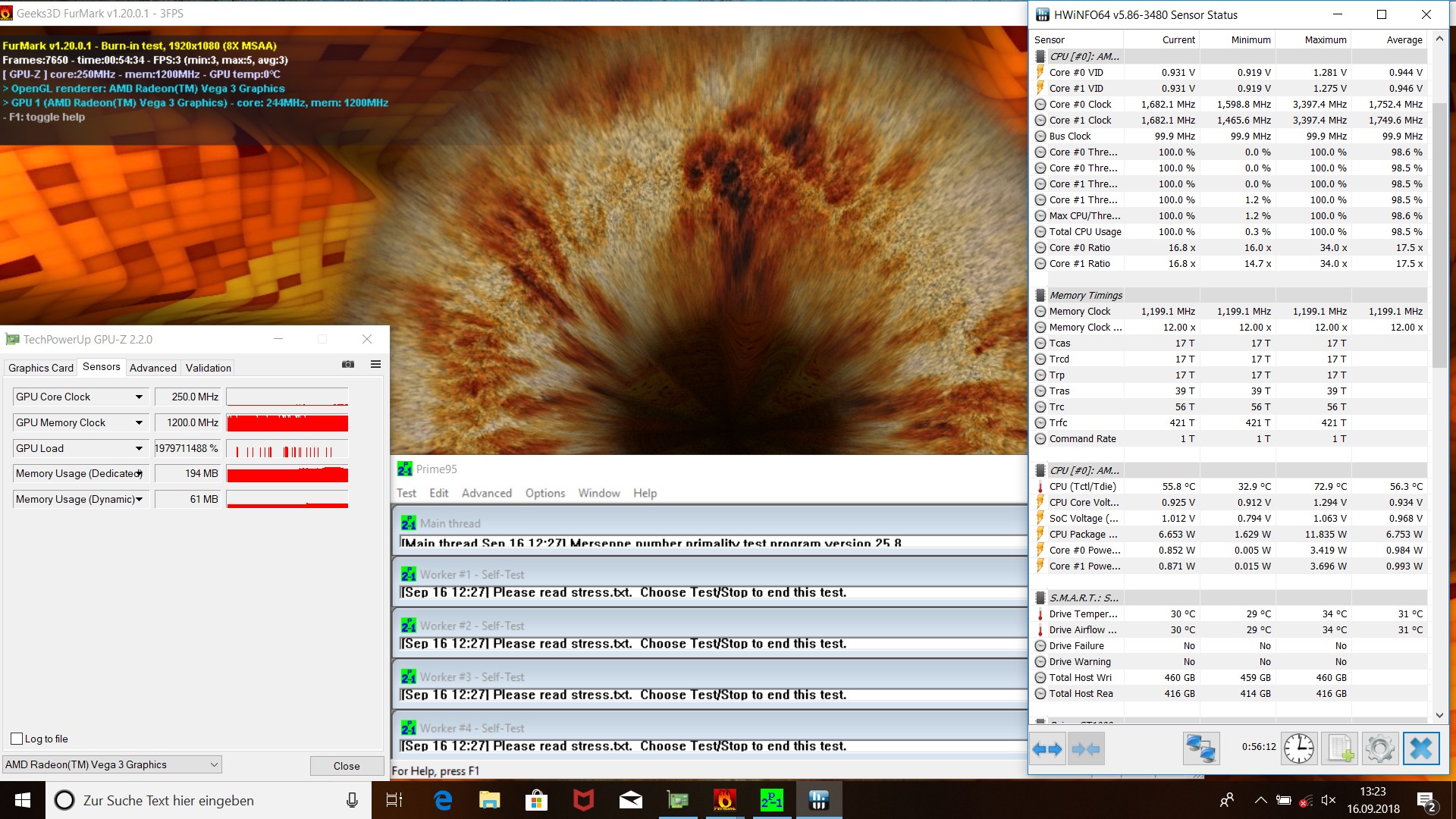Open McAfee from the taskbar
This screenshot has width=1456, height=819.
pos(584,800)
